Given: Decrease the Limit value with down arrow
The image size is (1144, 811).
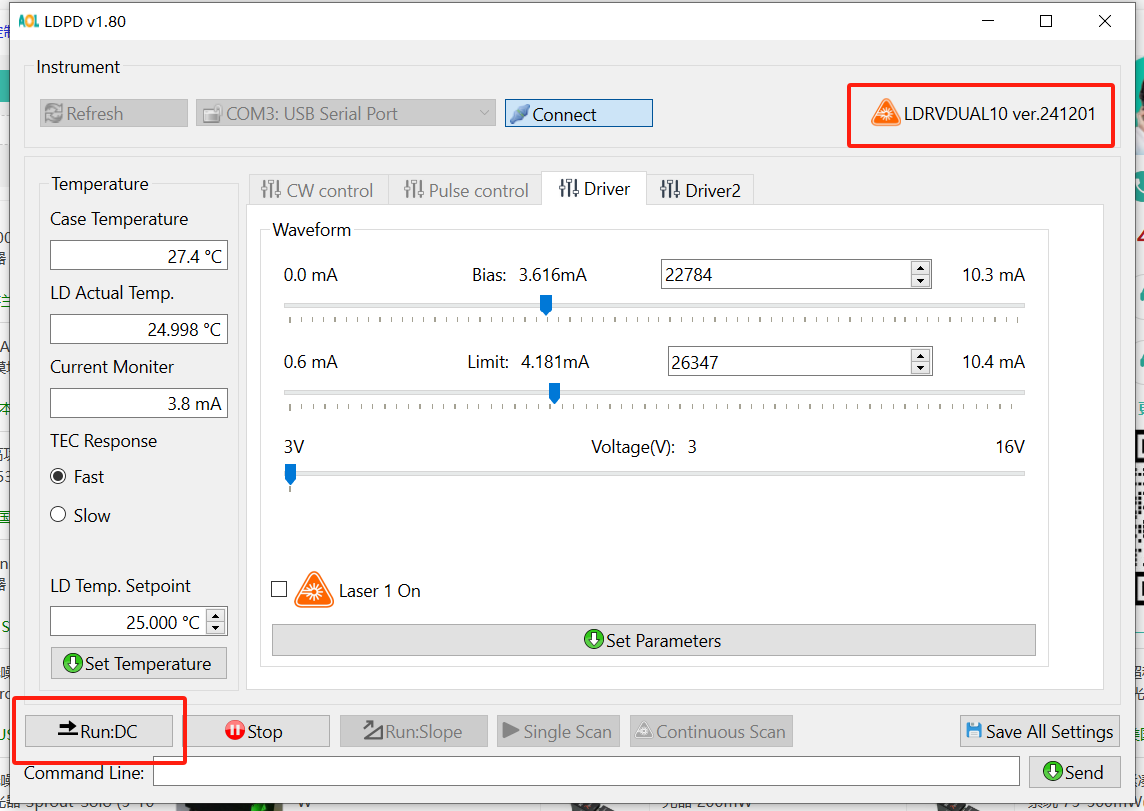Looking at the screenshot, I should [x=921, y=368].
